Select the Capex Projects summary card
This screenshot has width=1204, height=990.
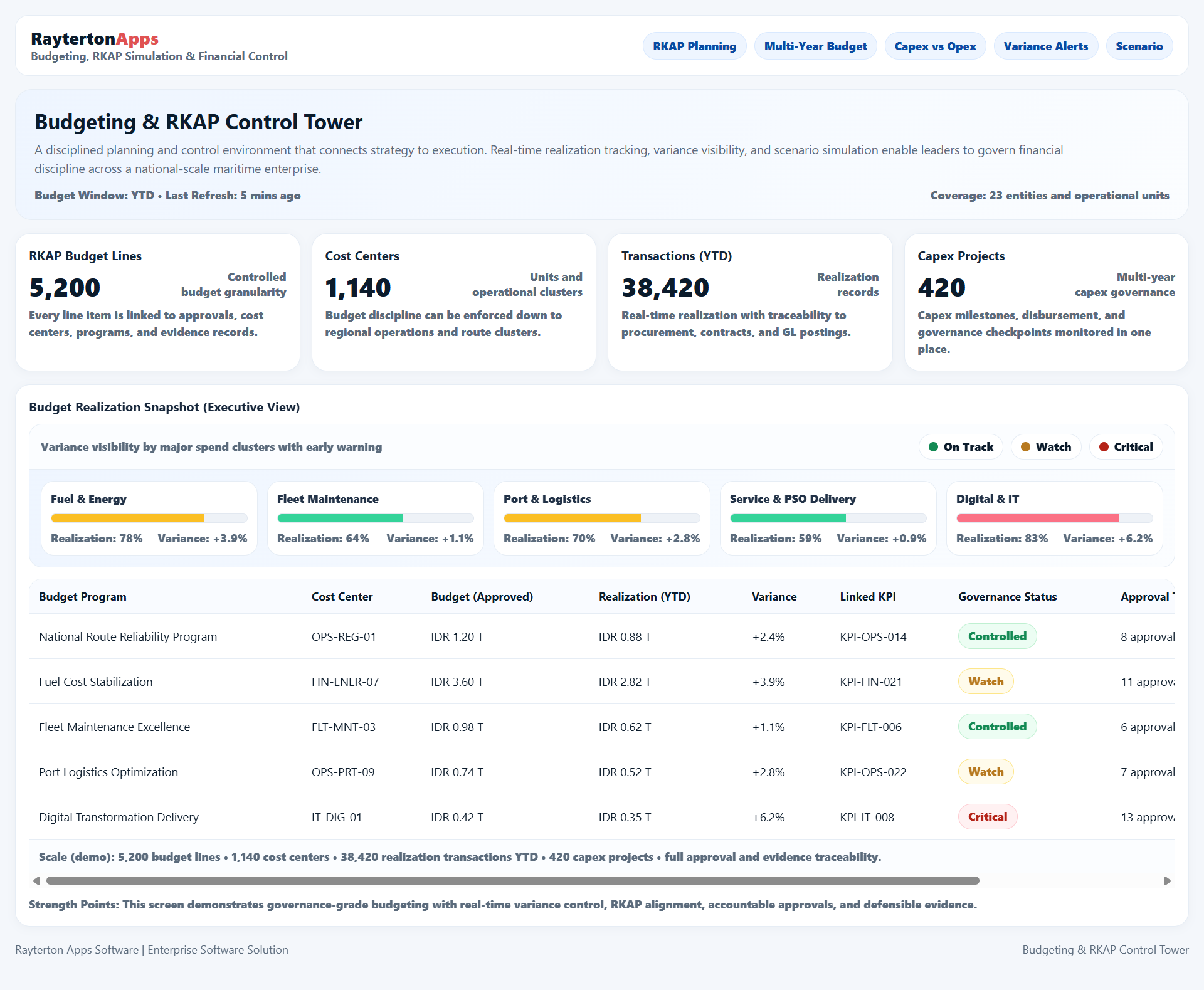(1046, 302)
